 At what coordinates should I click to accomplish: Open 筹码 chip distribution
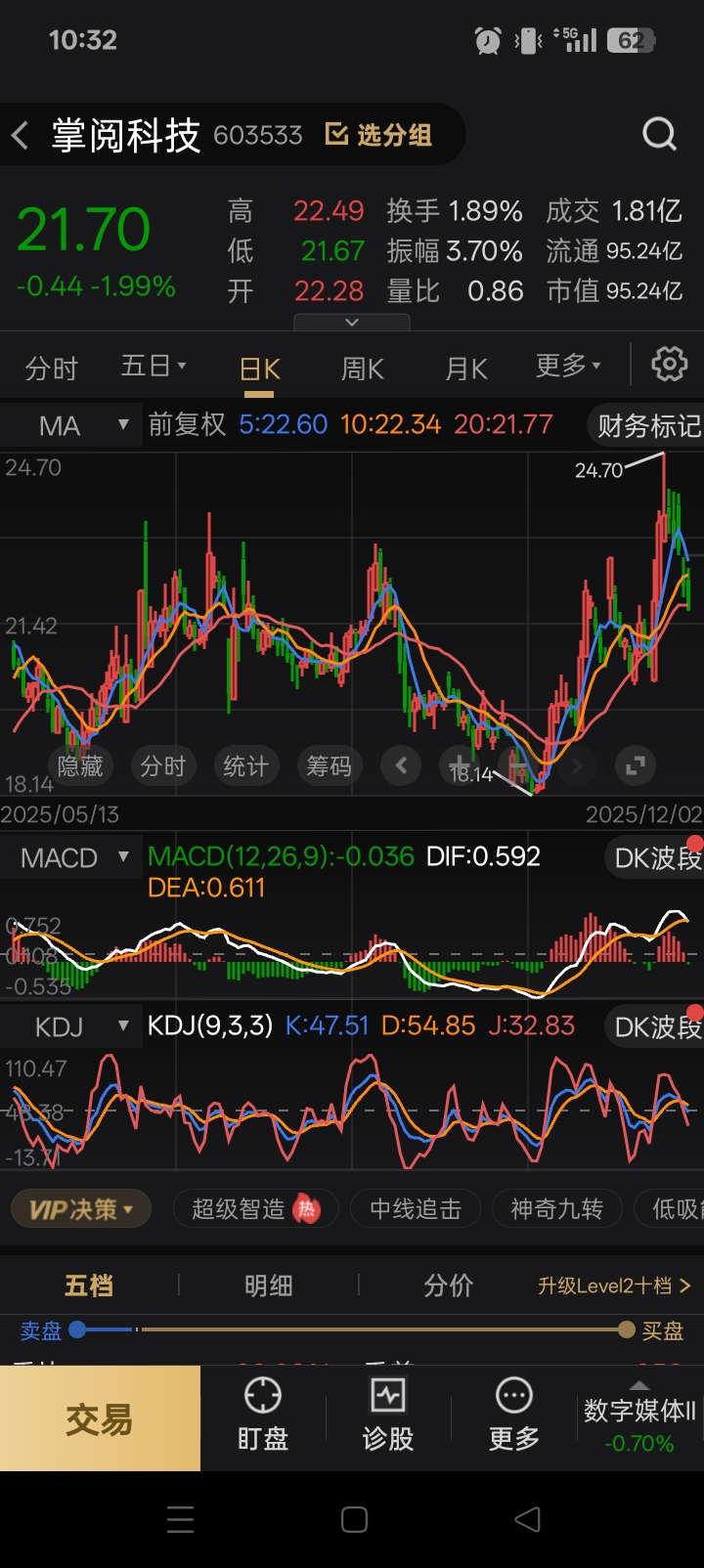click(x=329, y=766)
